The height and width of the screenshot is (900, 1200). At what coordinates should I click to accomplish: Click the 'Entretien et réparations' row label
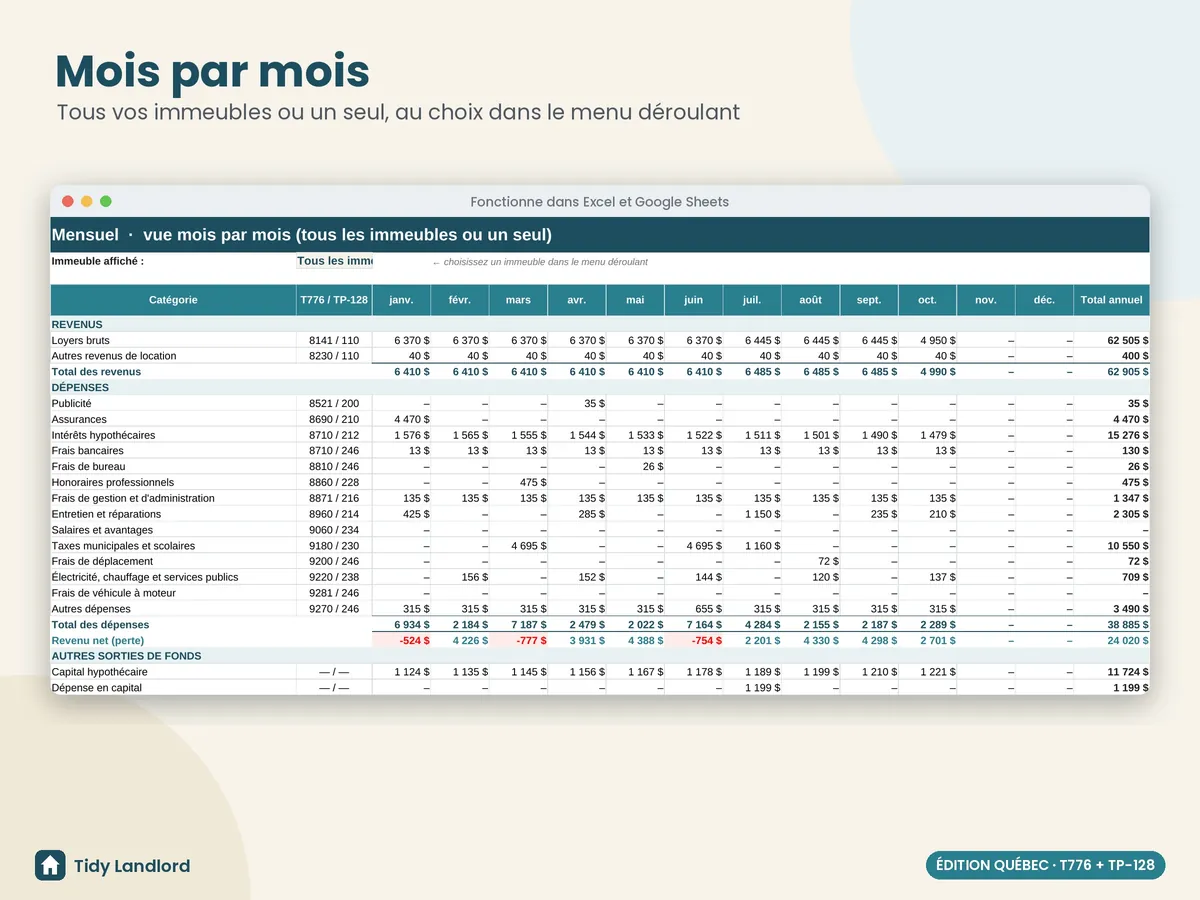point(106,514)
